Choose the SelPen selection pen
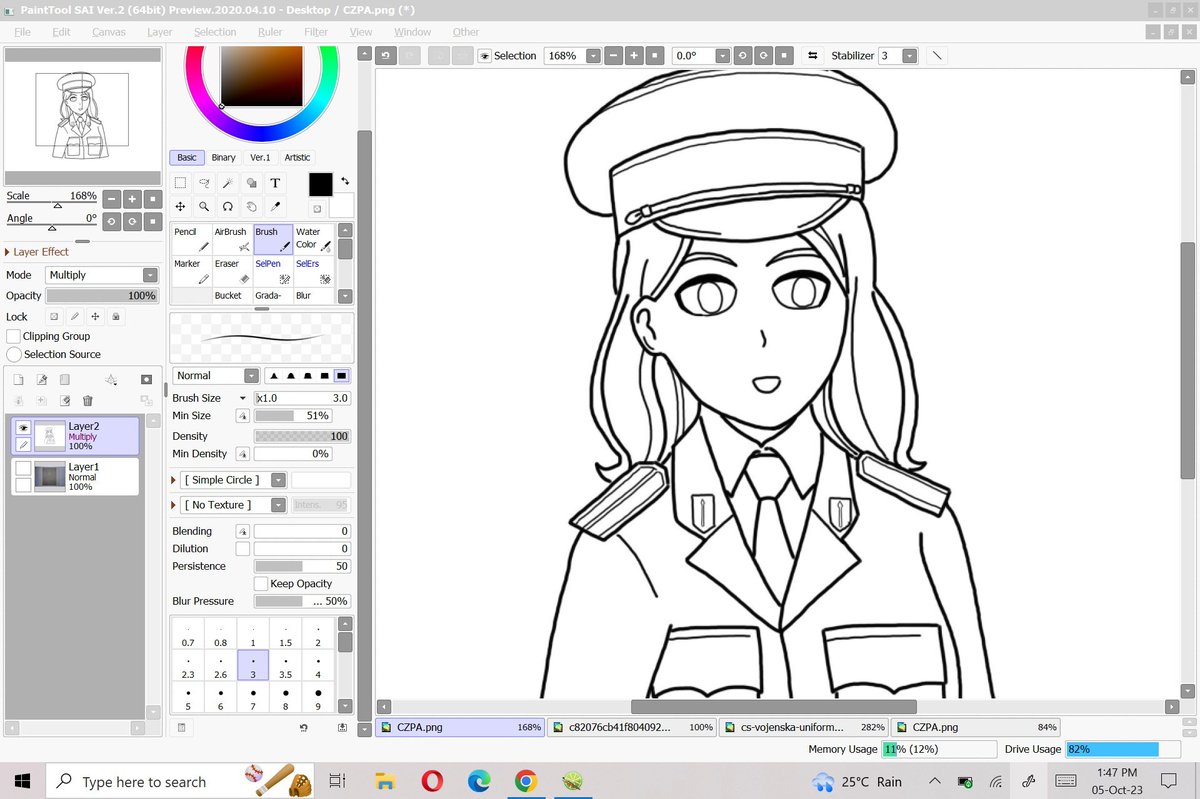 [x=273, y=271]
